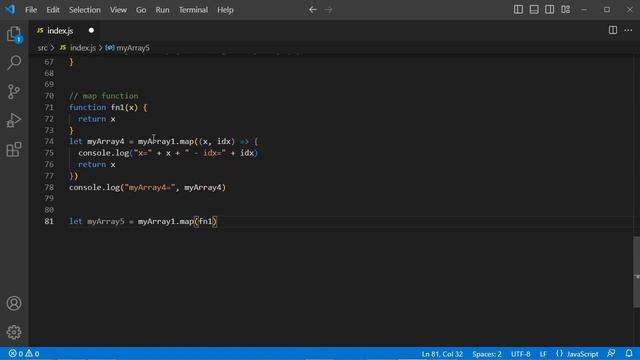Click the editor vertical scrollbar

636,272
